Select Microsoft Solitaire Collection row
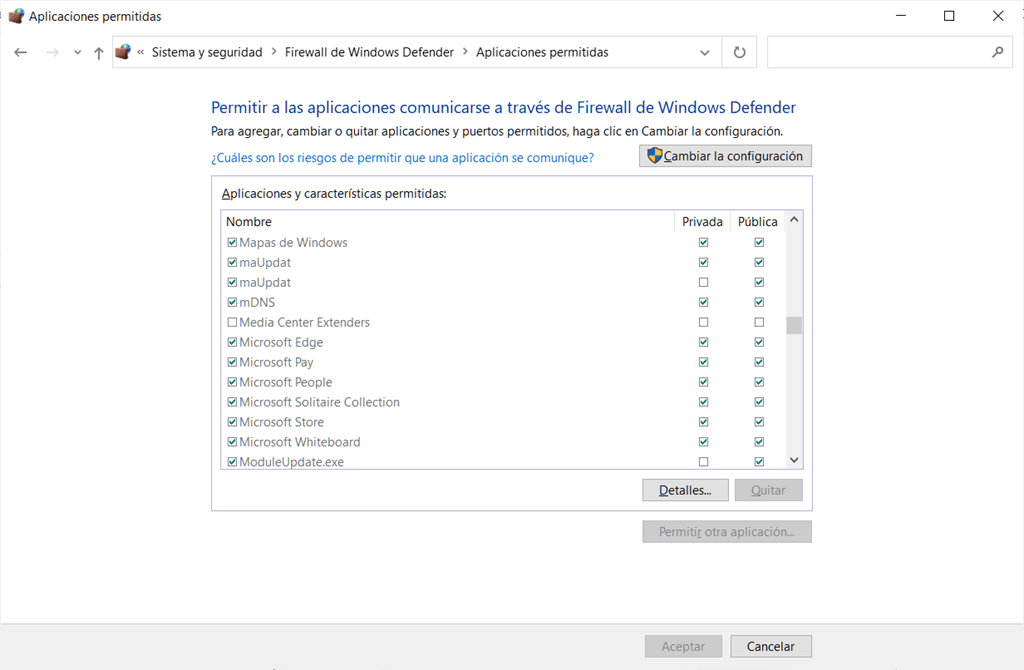The width and height of the screenshot is (1024, 670). pyautogui.click(x=504, y=402)
